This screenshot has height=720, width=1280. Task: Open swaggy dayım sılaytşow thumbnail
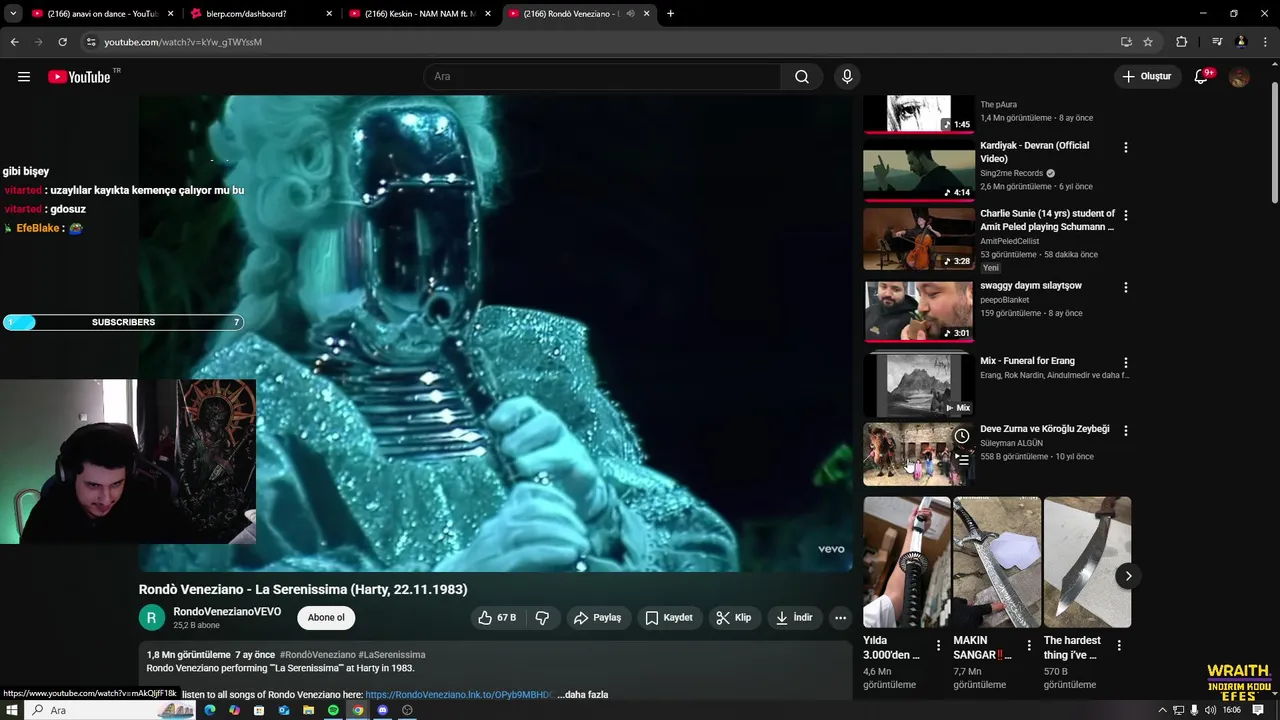coord(919,311)
